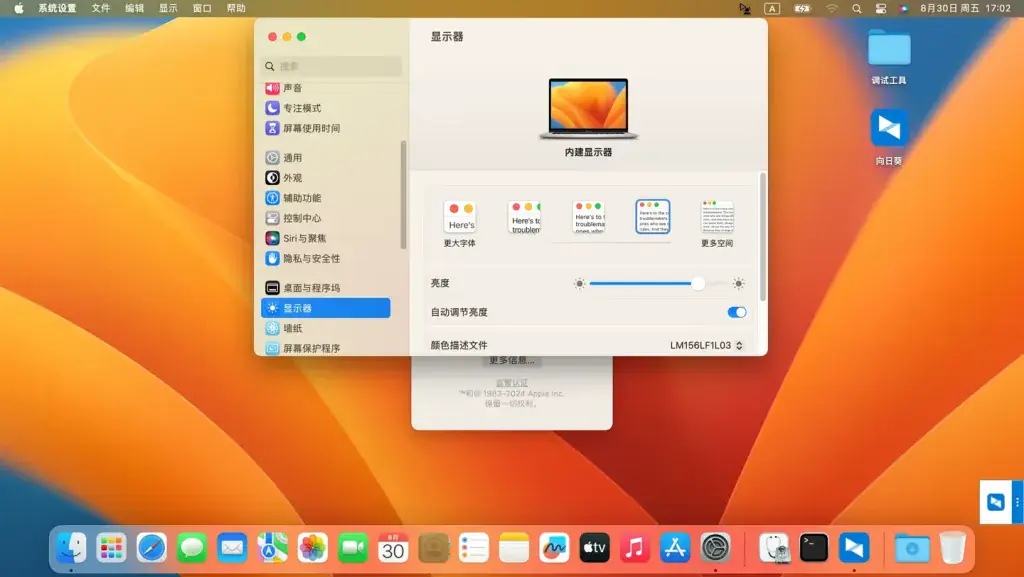
Task: Open Reminders app in Dock
Action: point(473,547)
